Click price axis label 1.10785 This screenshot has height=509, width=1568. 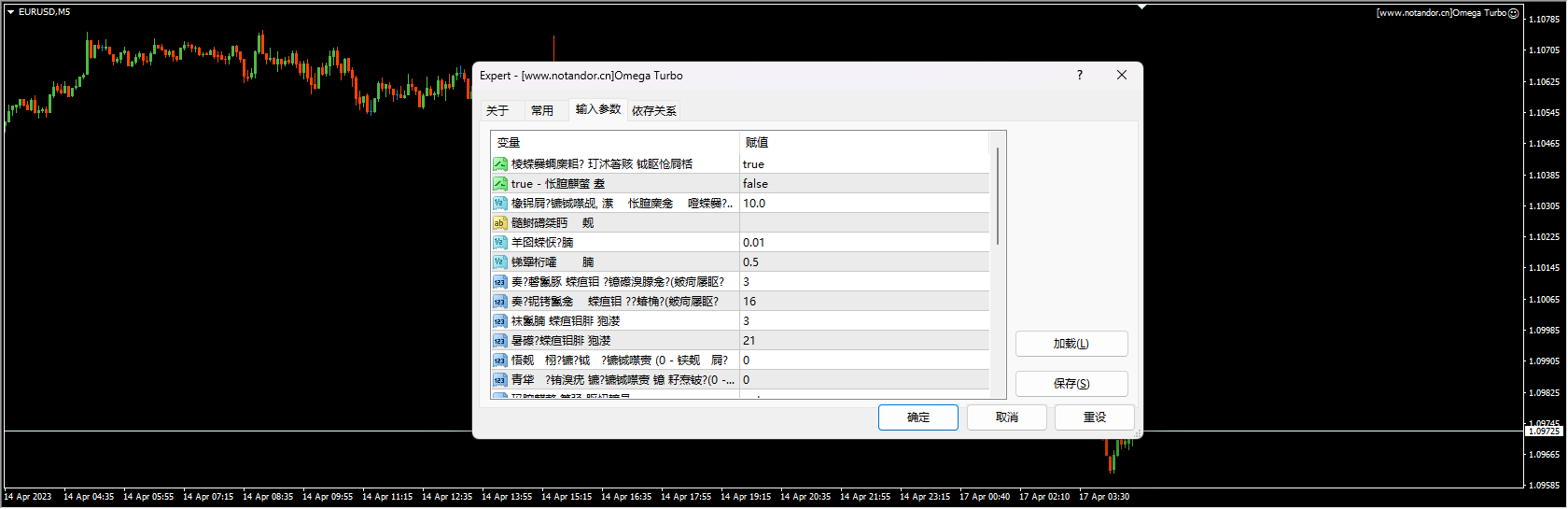tap(1544, 20)
